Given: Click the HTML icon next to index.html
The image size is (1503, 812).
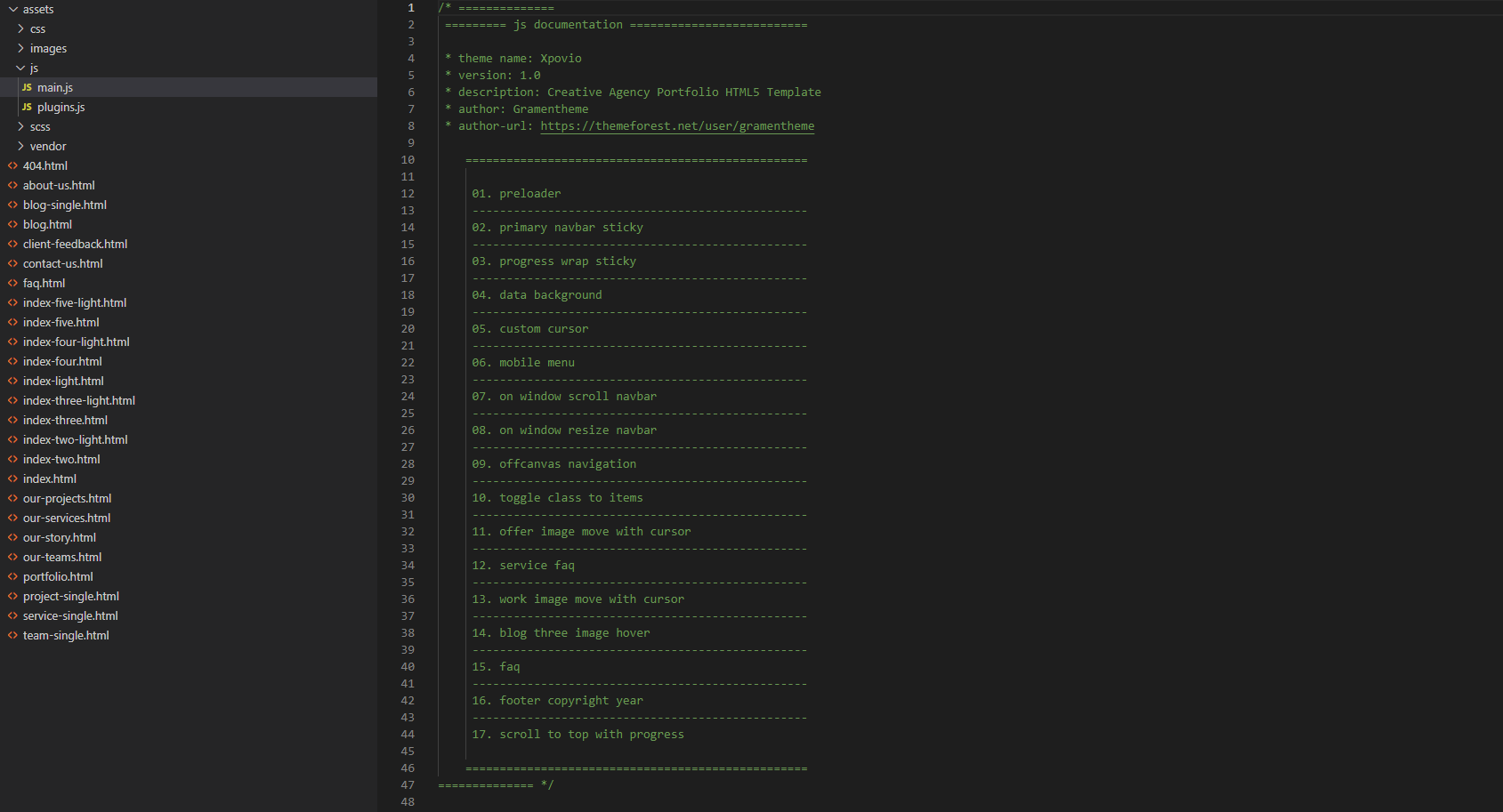Looking at the screenshot, I should (x=12, y=478).
